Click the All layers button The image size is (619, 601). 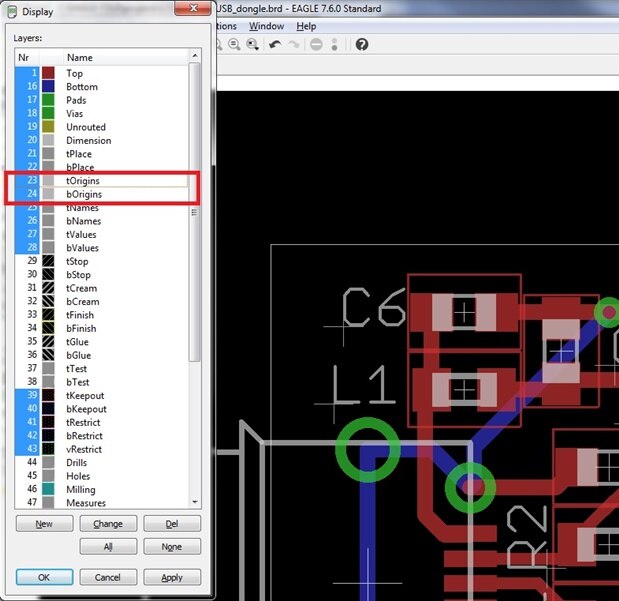point(108,547)
